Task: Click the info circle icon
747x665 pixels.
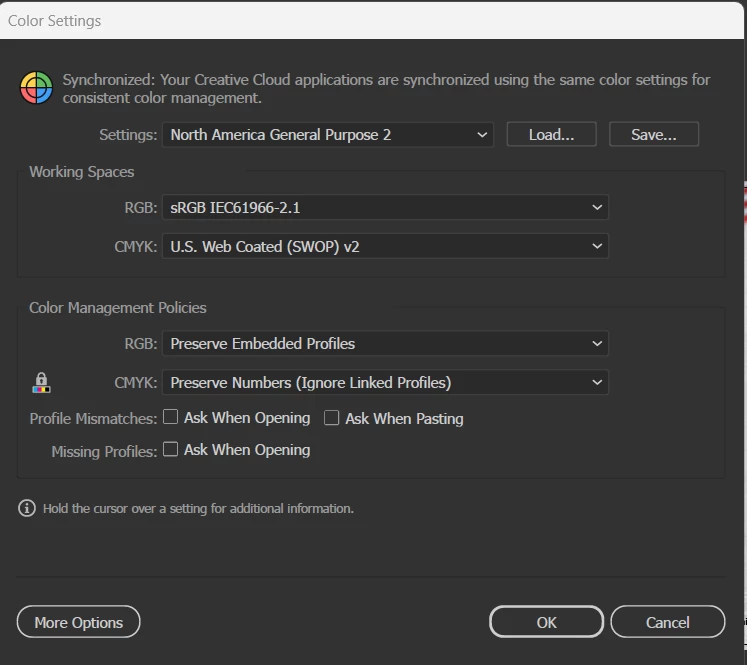Action: 27,508
